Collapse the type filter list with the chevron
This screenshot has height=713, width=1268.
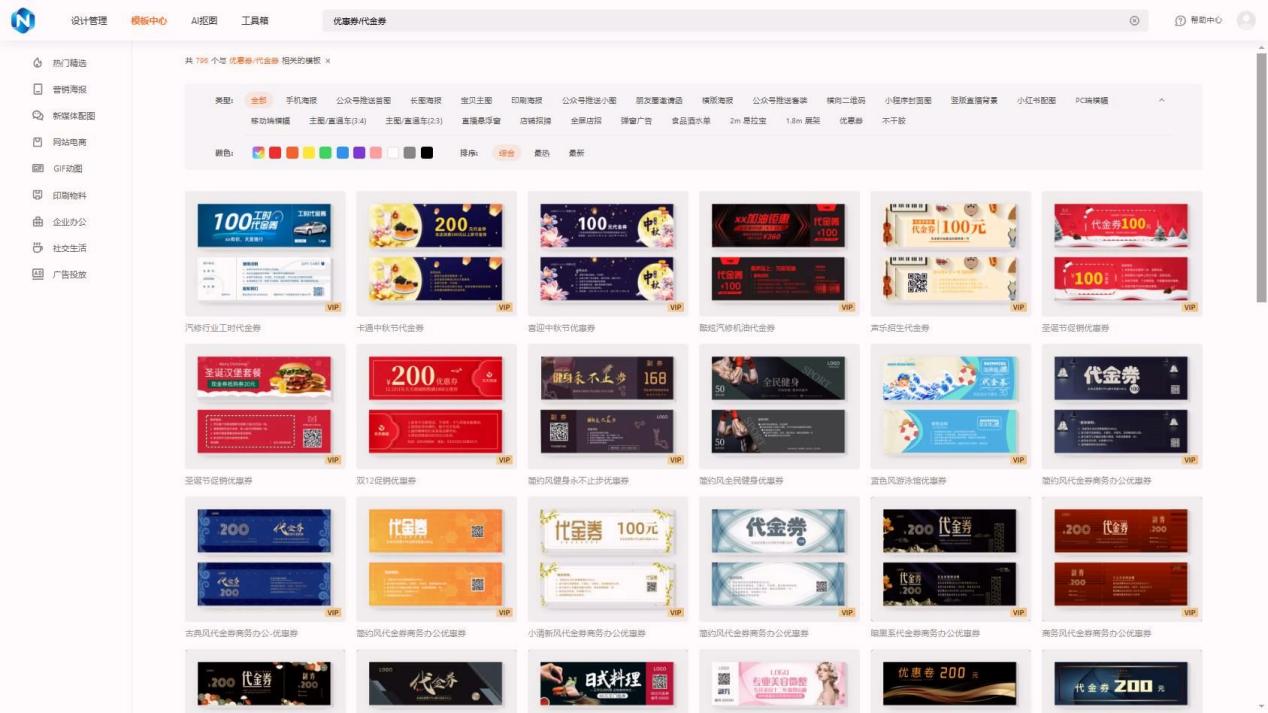tap(1160, 100)
